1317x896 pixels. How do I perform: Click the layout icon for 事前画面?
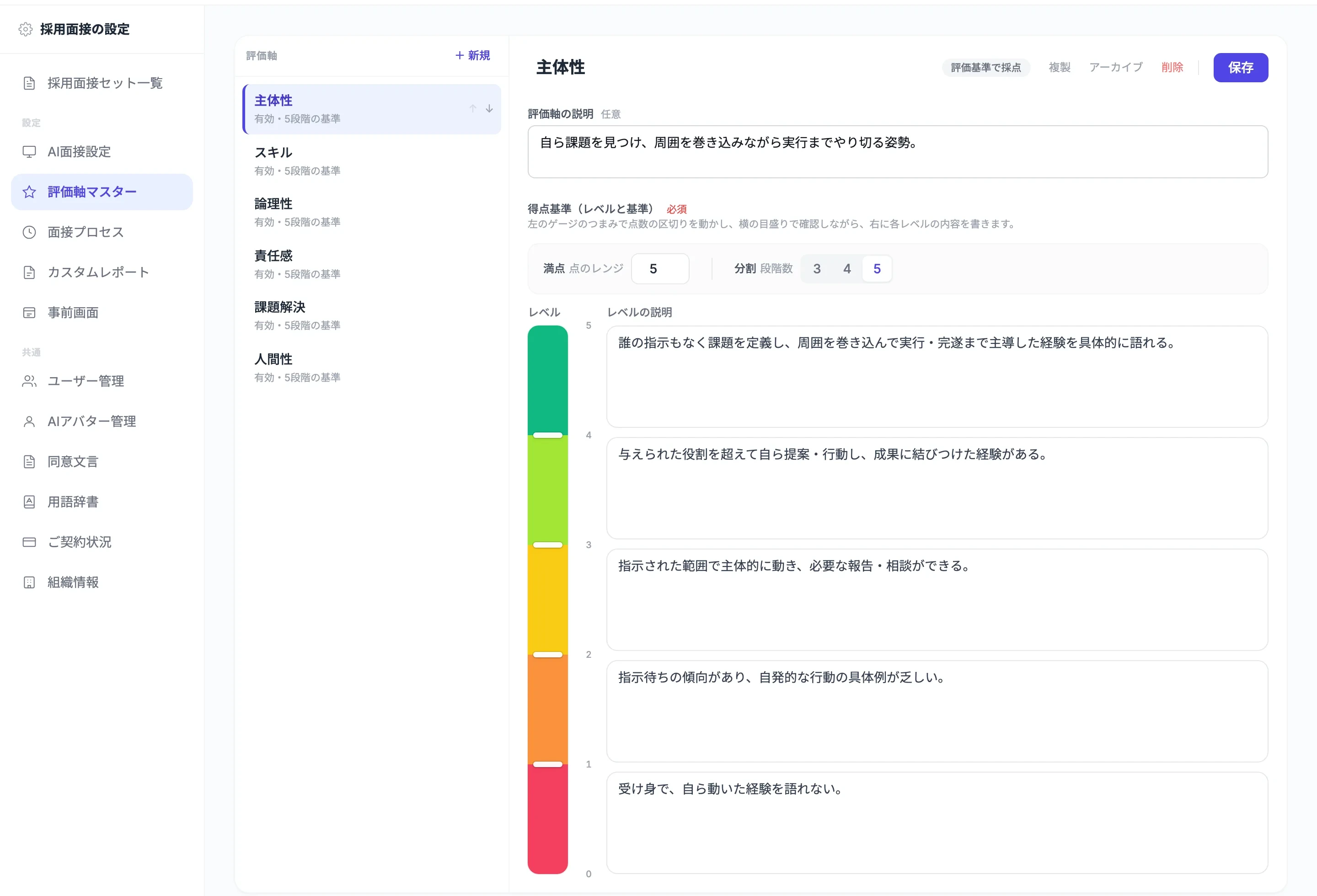29,313
